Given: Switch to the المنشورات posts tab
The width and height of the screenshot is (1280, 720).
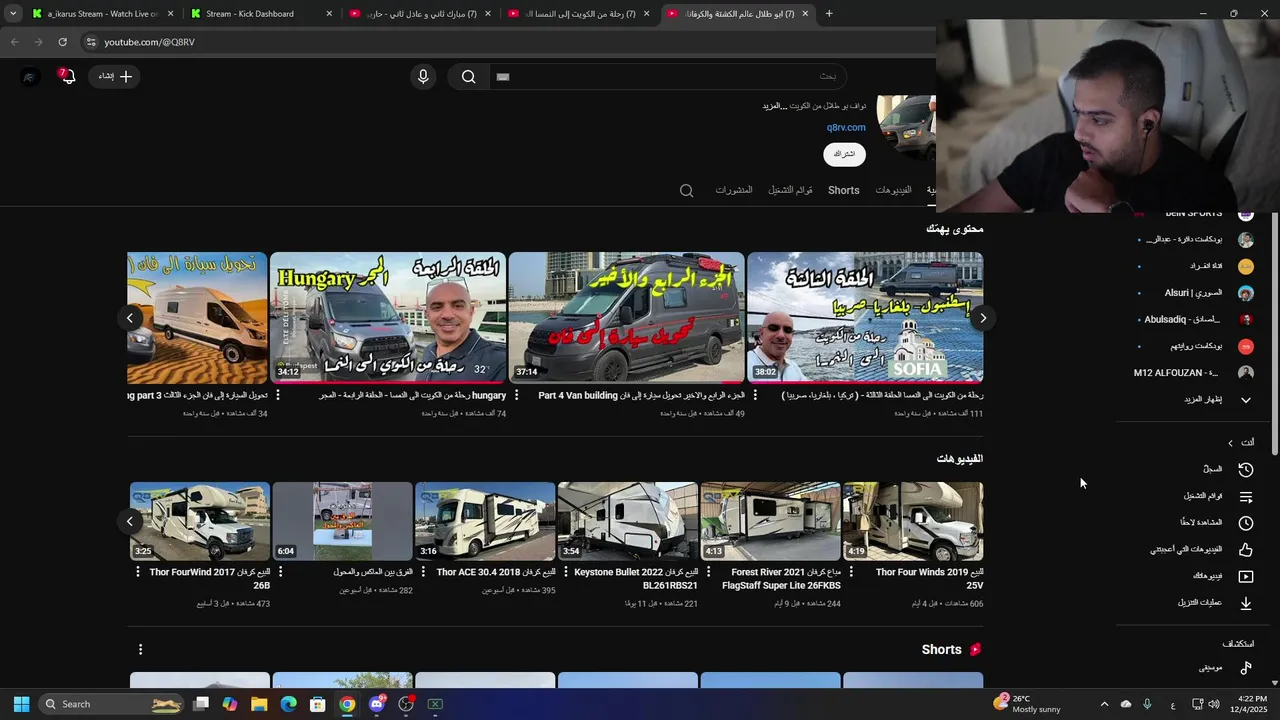Looking at the screenshot, I should 734,190.
